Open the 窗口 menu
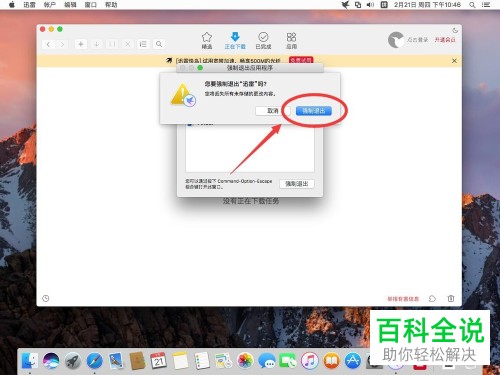500x375 pixels. pos(90,5)
